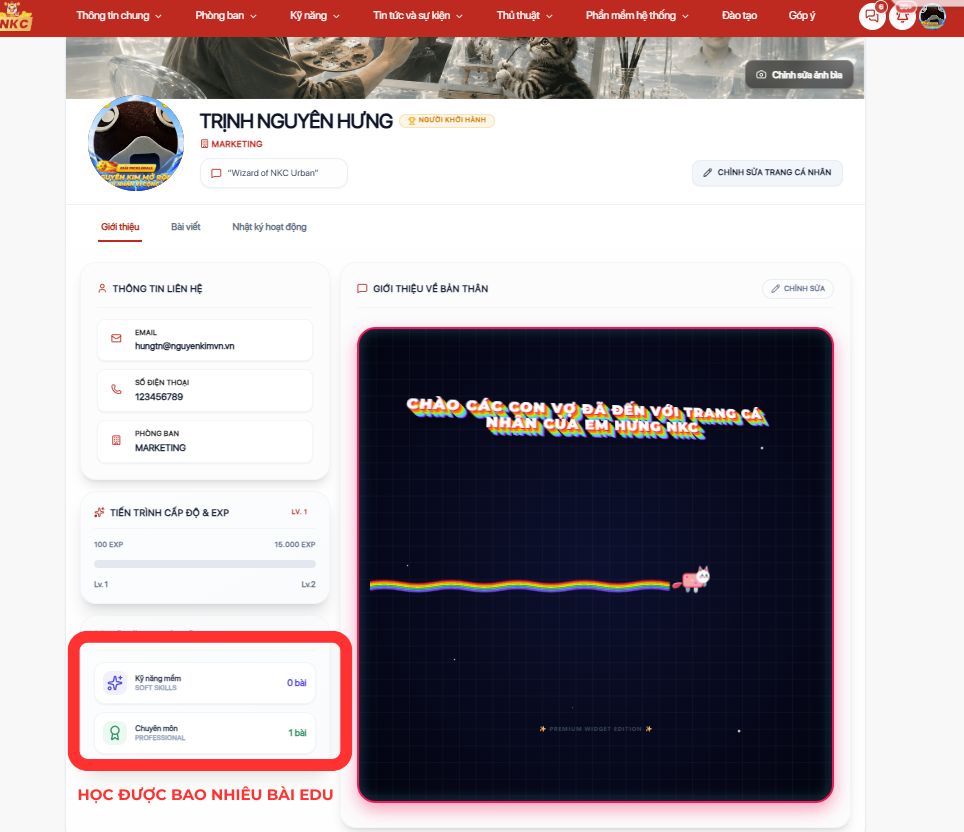Screen dimensions: 964x832
Task: Click the camera icon on cover edit button
Action: [761, 74]
